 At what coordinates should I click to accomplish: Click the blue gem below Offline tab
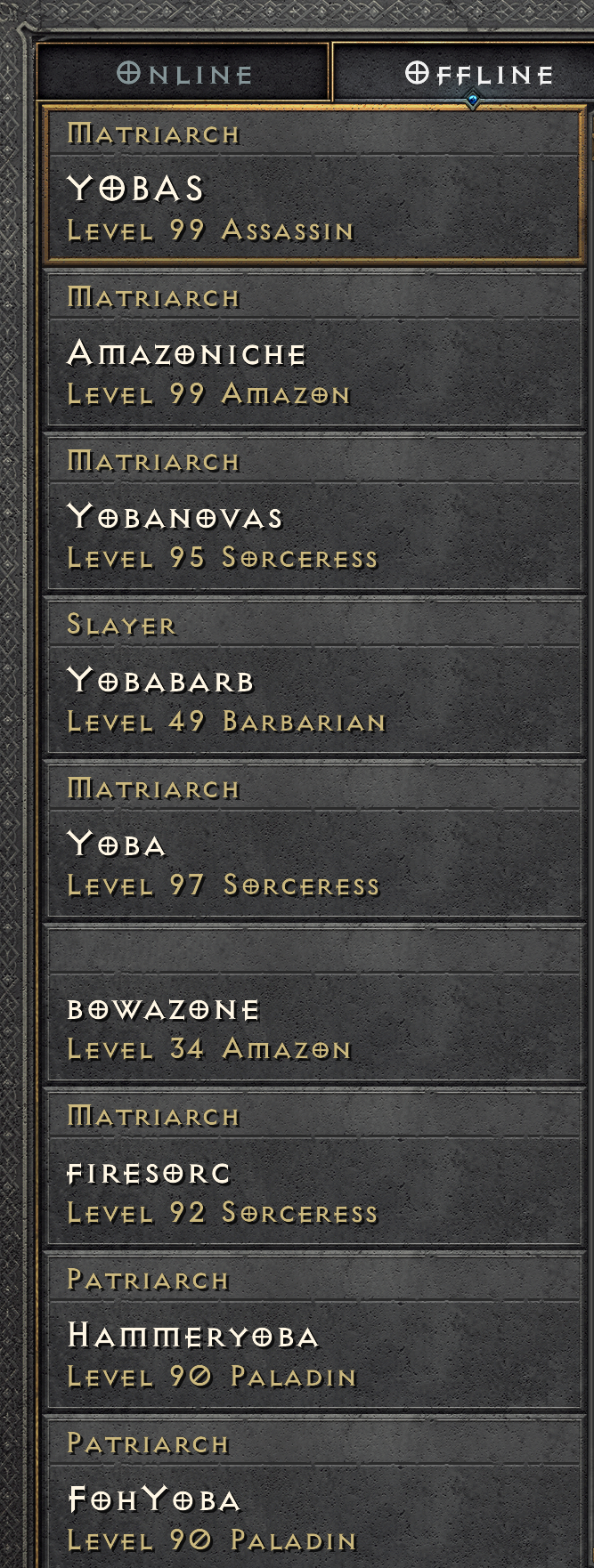click(473, 100)
